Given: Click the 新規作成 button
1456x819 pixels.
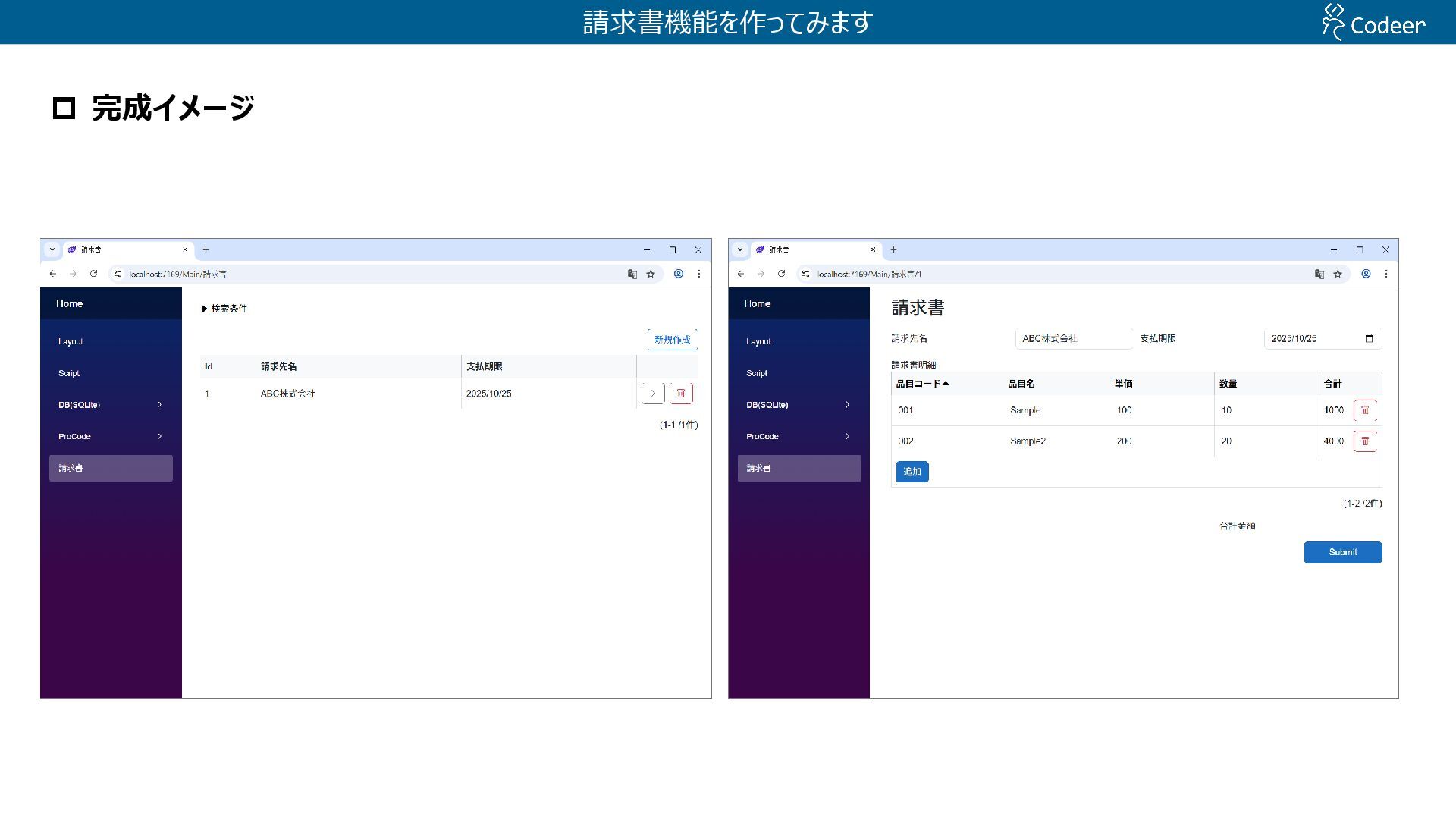Looking at the screenshot, I should click(x=672, y=340).
